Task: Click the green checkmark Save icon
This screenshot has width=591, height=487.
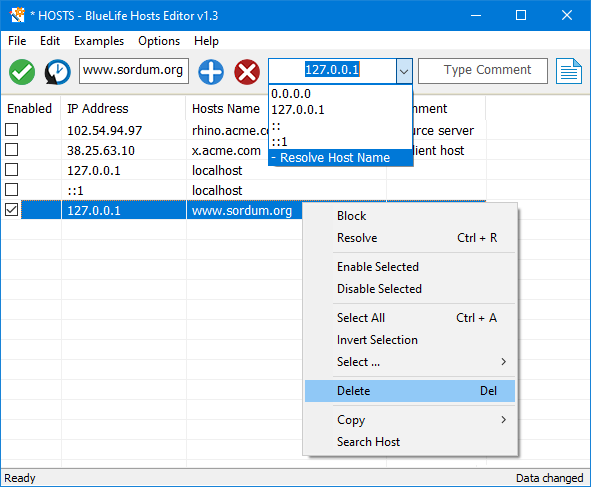Action: pyautogui.click(x=22, y=72)
